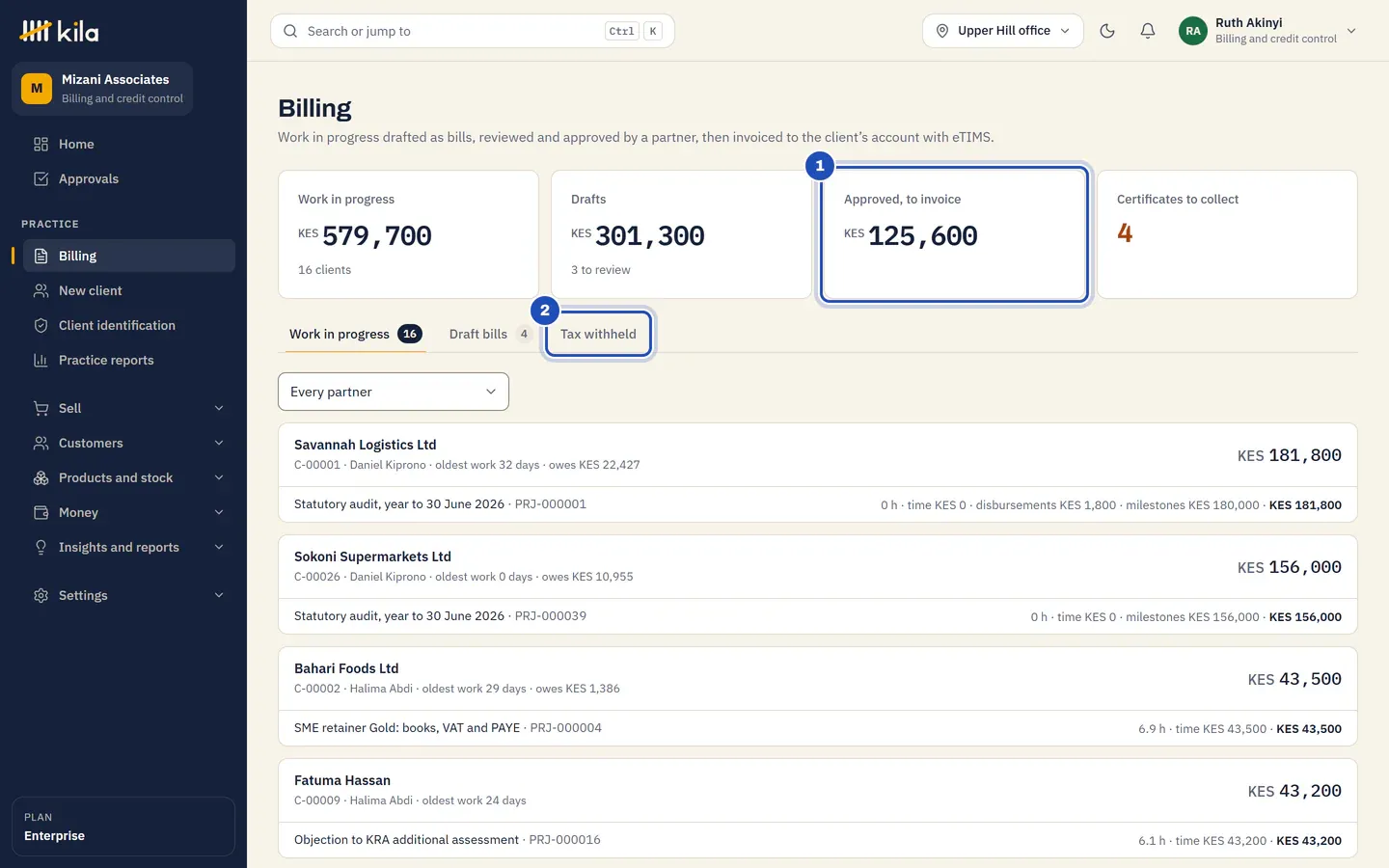
Task: Open the Home sidebar icon
Action: coord(41,144)
